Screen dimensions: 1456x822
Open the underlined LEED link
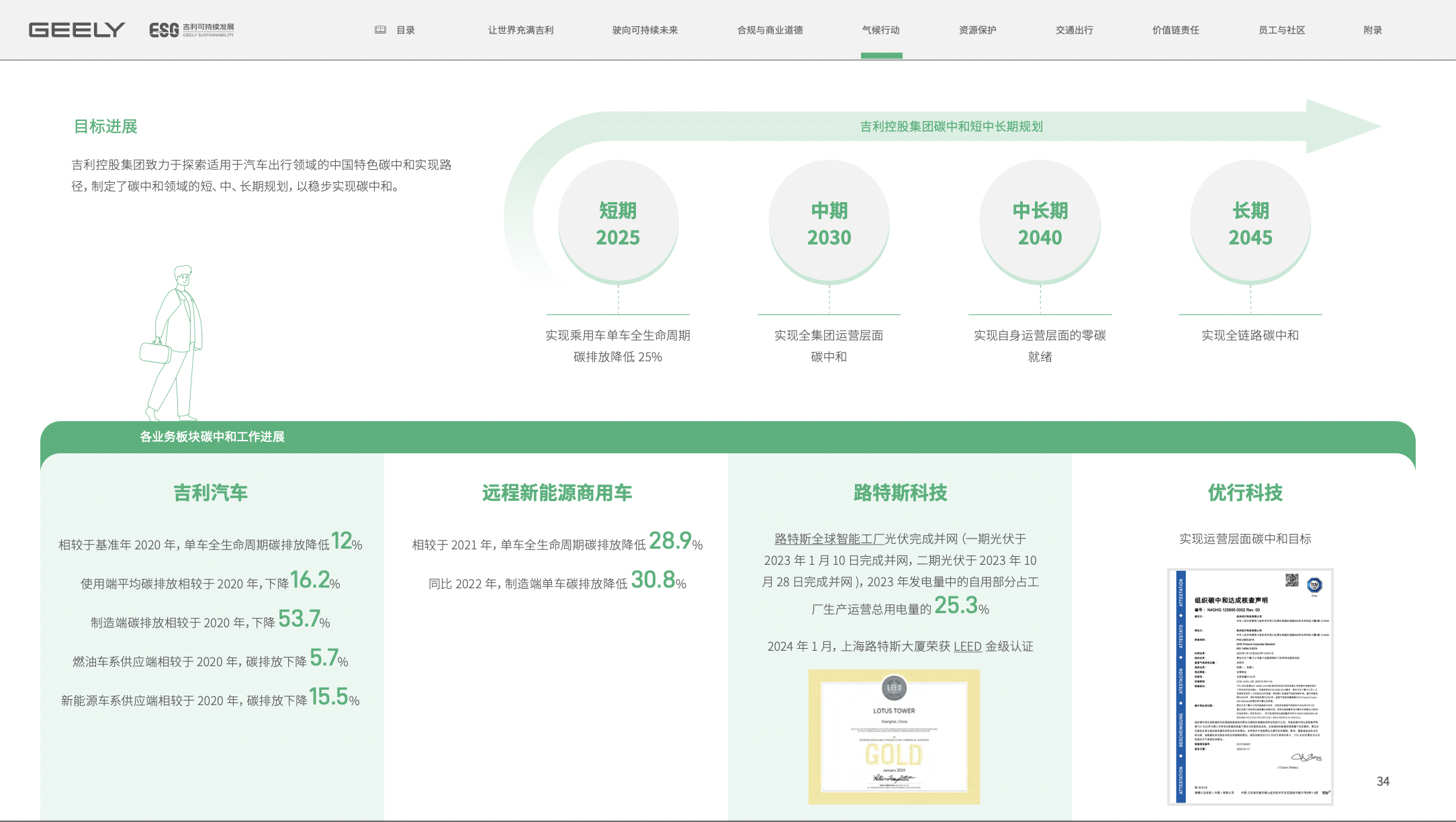(967, 647)
